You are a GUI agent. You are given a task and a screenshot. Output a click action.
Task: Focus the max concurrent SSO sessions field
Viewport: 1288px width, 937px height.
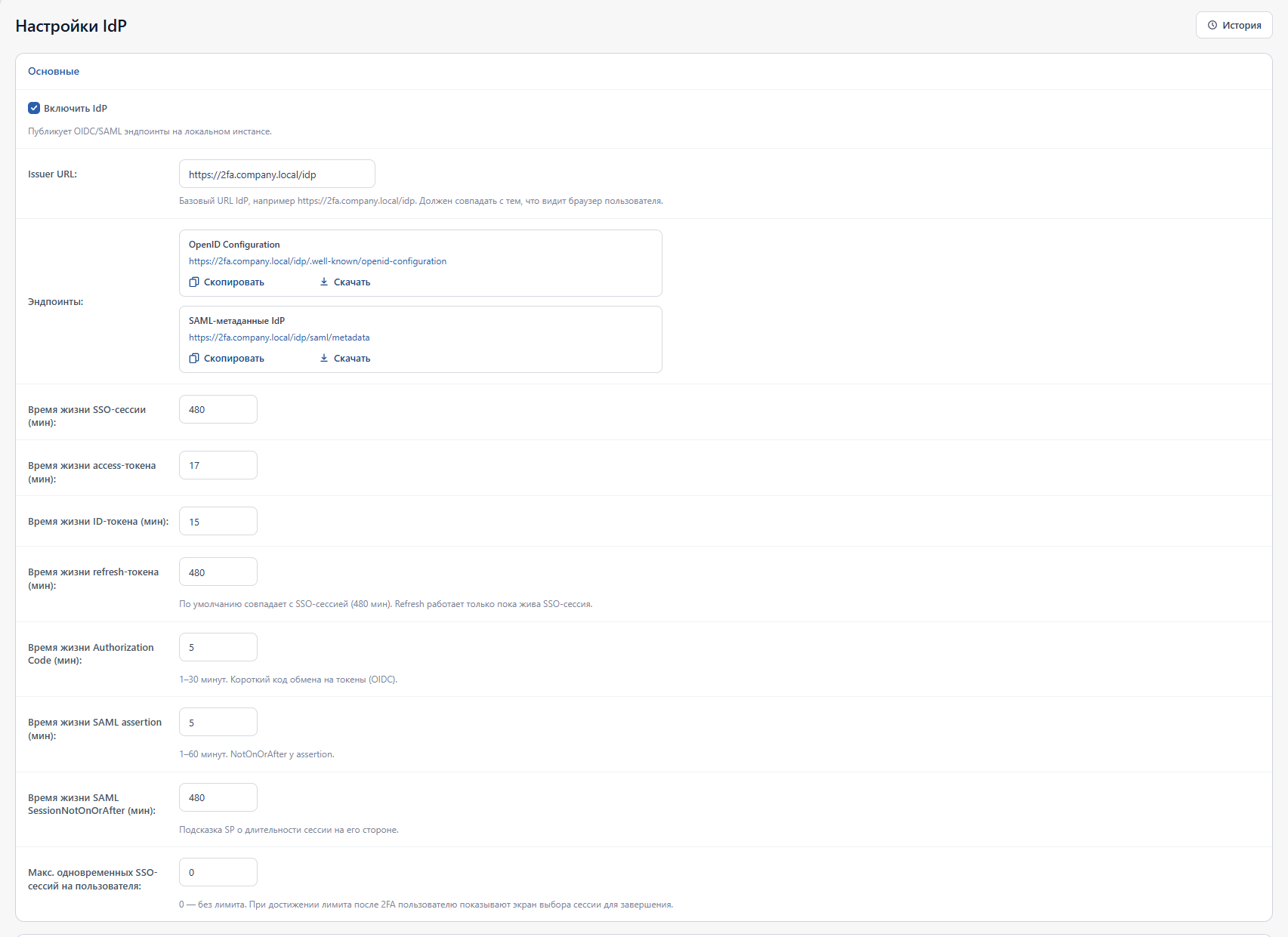click(218, 872)
